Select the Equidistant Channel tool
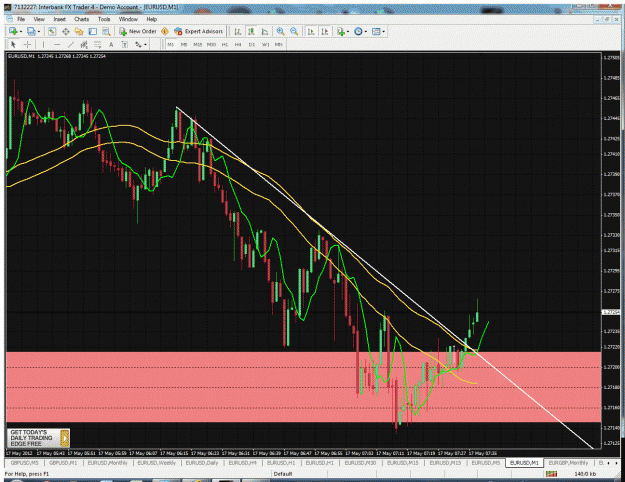The image size is (625, 482). point(84,45)
